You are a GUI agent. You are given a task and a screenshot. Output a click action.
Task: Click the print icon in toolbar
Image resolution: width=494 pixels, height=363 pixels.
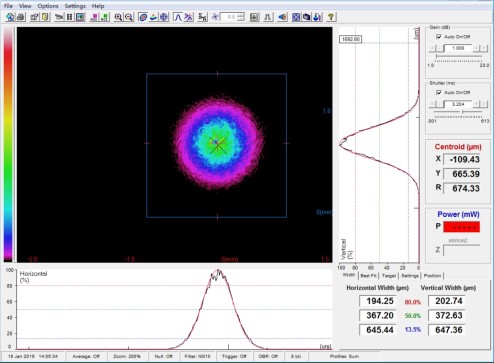coord(21,17)
